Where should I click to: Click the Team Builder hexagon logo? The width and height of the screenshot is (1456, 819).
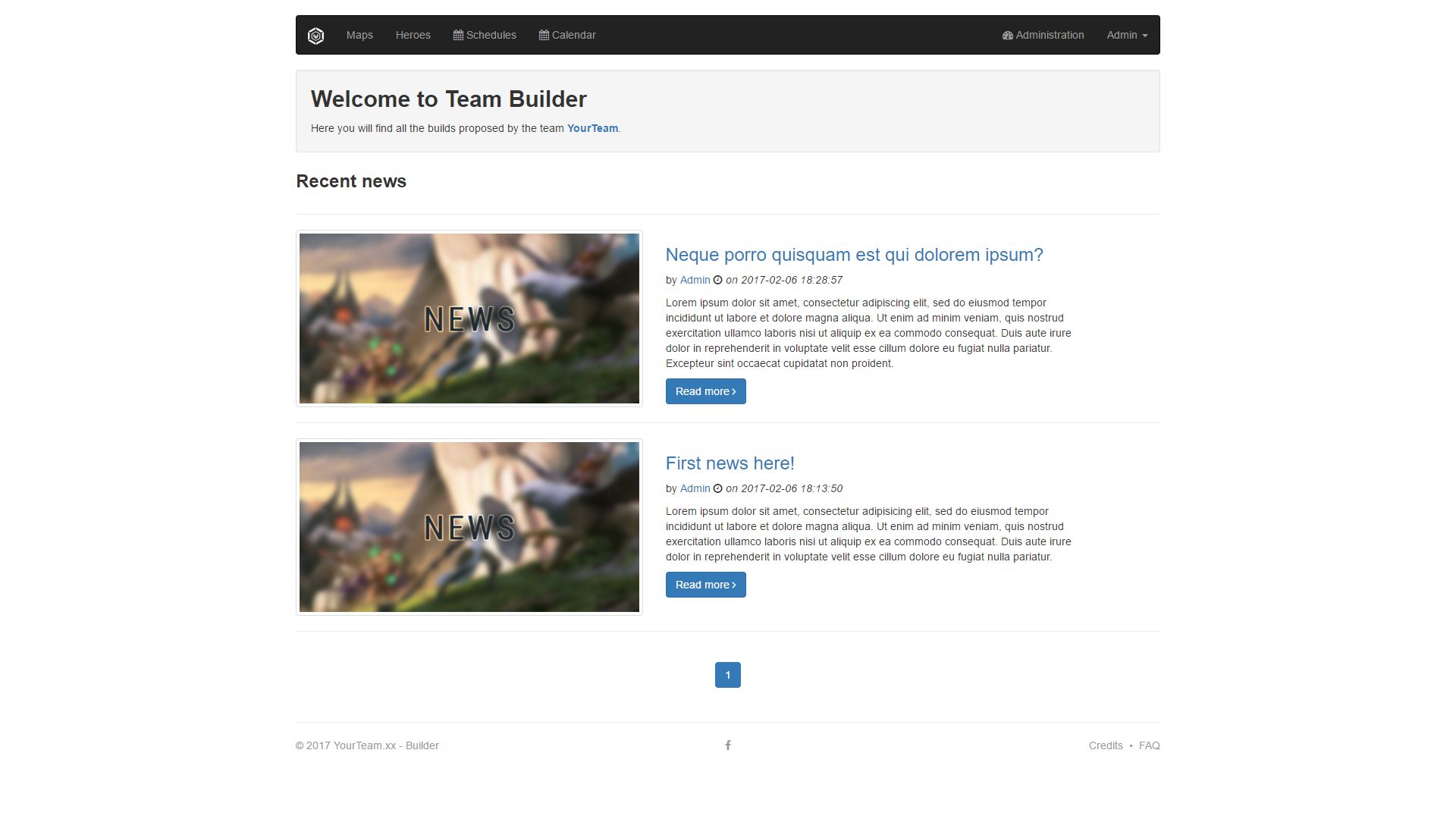(x=315, y=36)
